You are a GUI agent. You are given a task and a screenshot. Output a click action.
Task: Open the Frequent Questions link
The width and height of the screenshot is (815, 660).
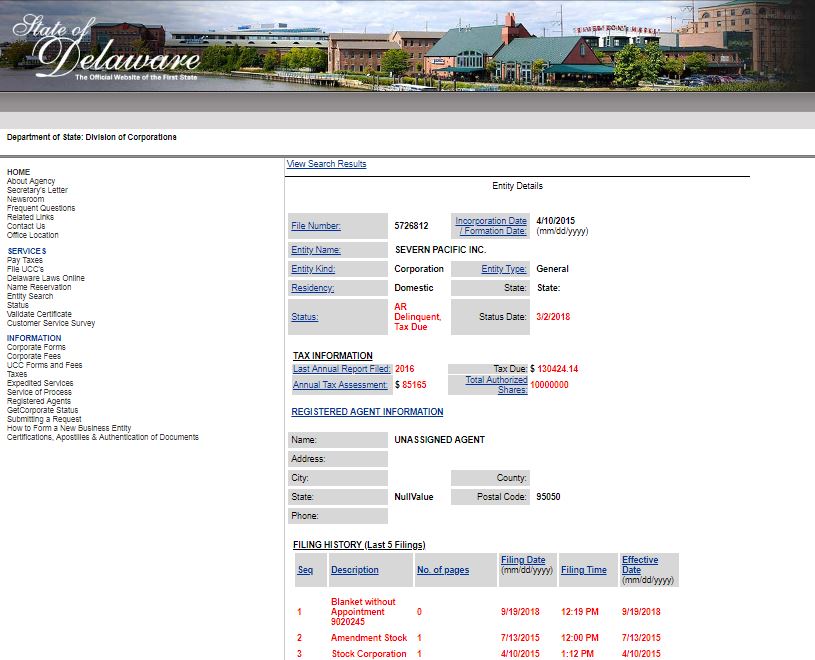click(x=40, y=208)
